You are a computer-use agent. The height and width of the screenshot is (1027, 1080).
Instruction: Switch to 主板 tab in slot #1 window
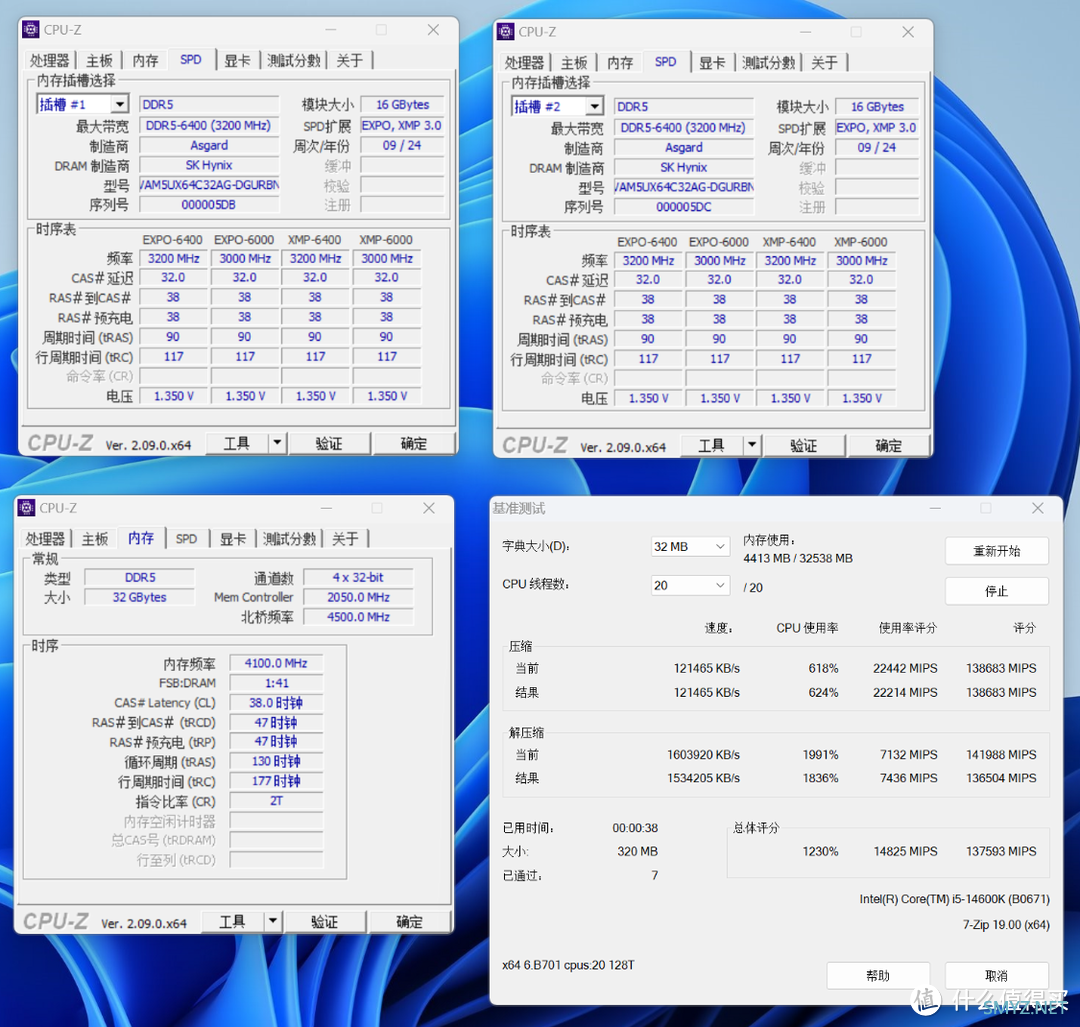(x=99, y=61)
